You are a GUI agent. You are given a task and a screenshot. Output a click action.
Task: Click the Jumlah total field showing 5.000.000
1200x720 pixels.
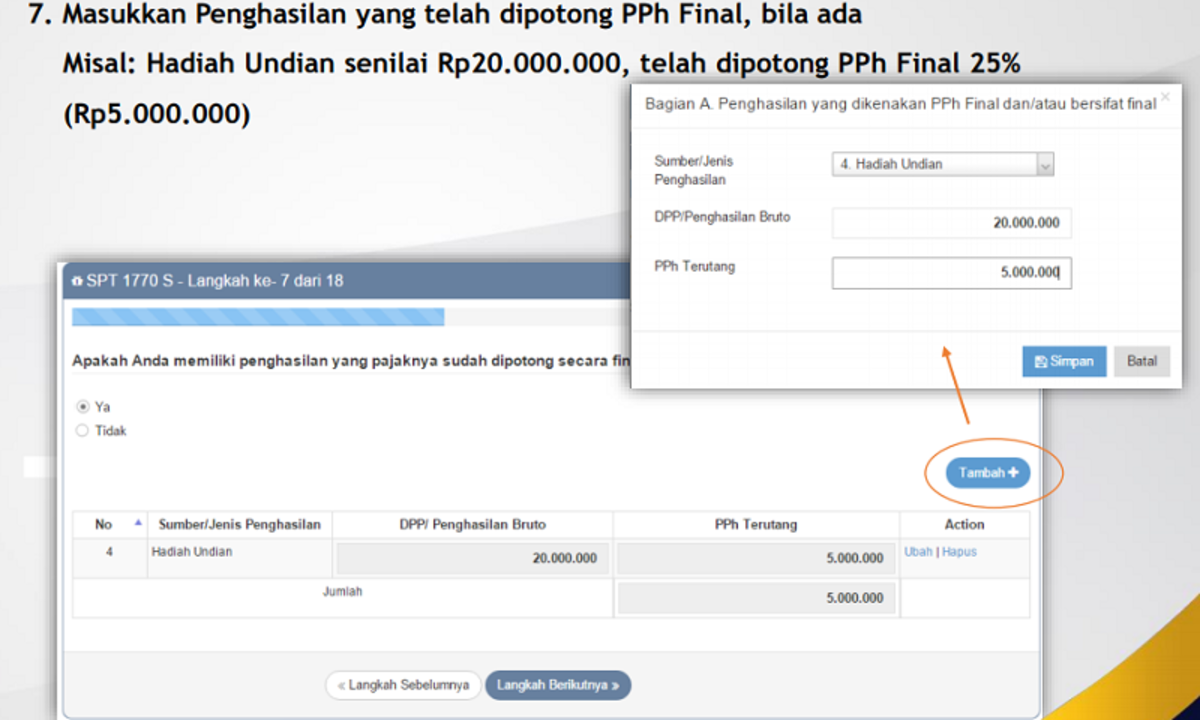click(756, 598)
